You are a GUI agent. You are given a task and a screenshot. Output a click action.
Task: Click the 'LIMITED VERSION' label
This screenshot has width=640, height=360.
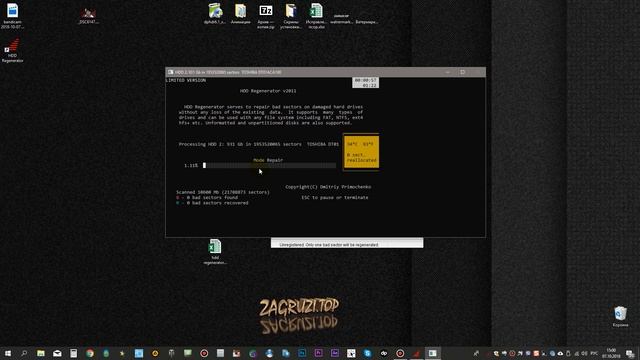tap(186, 80)
